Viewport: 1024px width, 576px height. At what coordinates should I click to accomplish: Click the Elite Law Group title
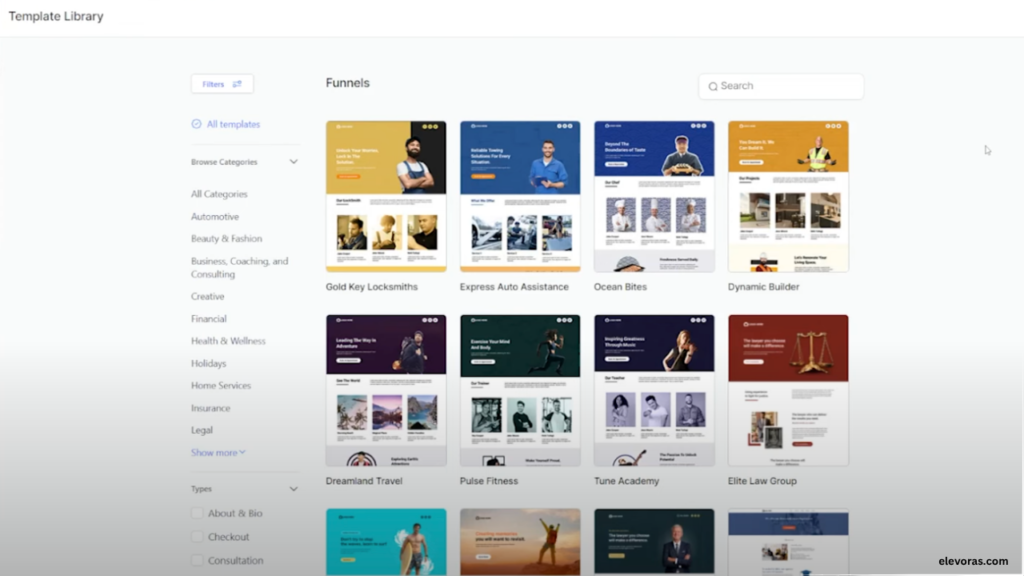tap(762, 481)
